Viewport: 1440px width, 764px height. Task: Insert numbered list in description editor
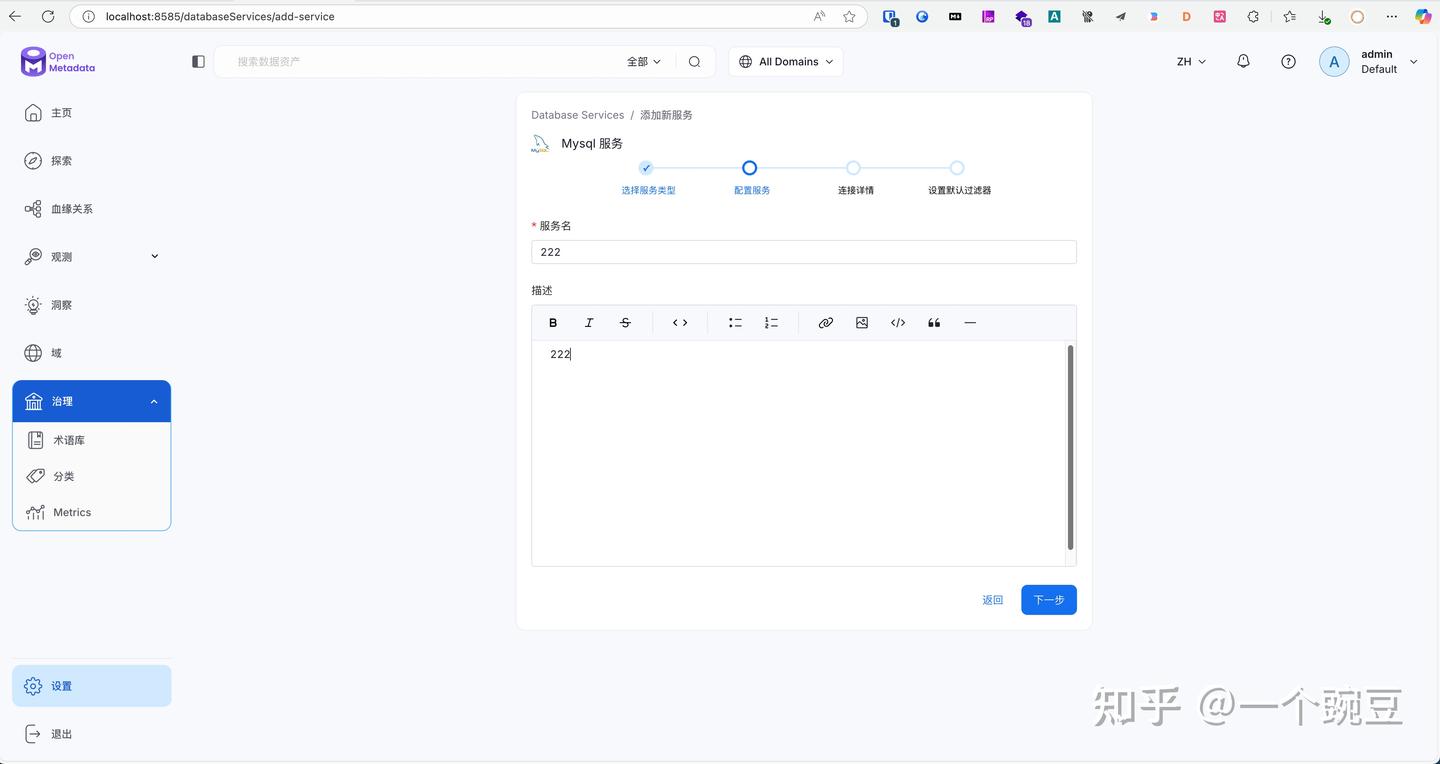tap(771, 323)
